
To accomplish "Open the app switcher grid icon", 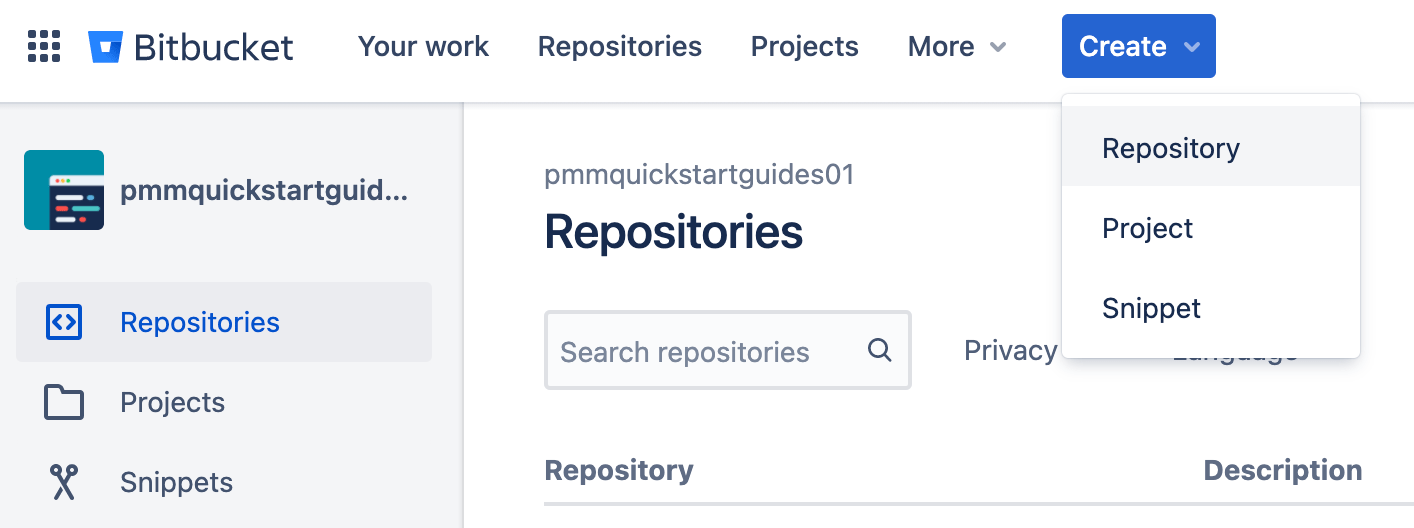I will pos(44,46).
